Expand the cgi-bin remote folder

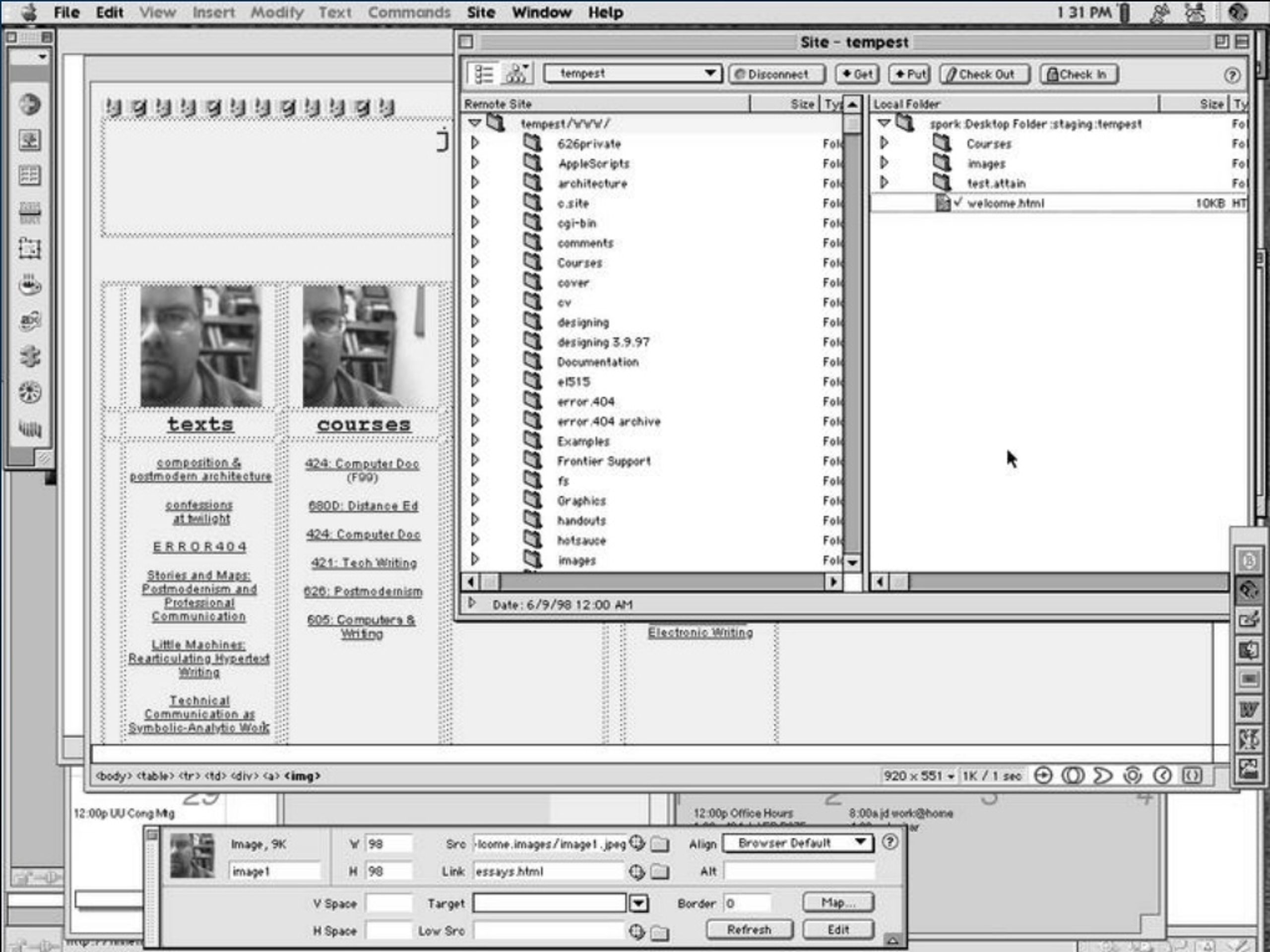click(475, 222)
